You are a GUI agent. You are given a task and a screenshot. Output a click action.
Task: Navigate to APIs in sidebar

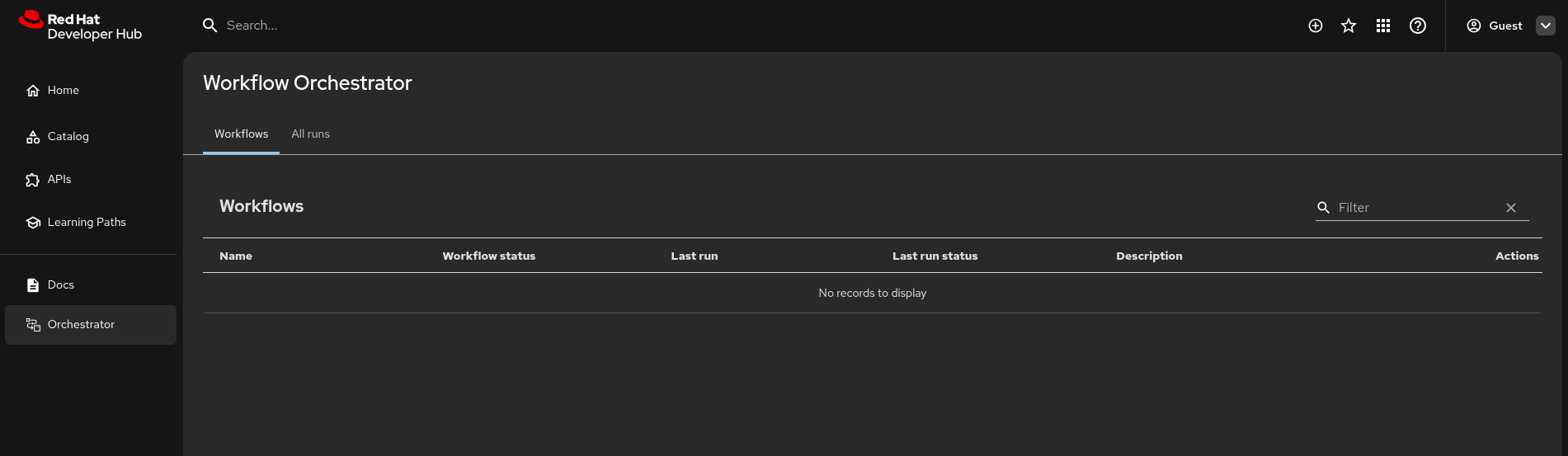click(x=59, y=179)
